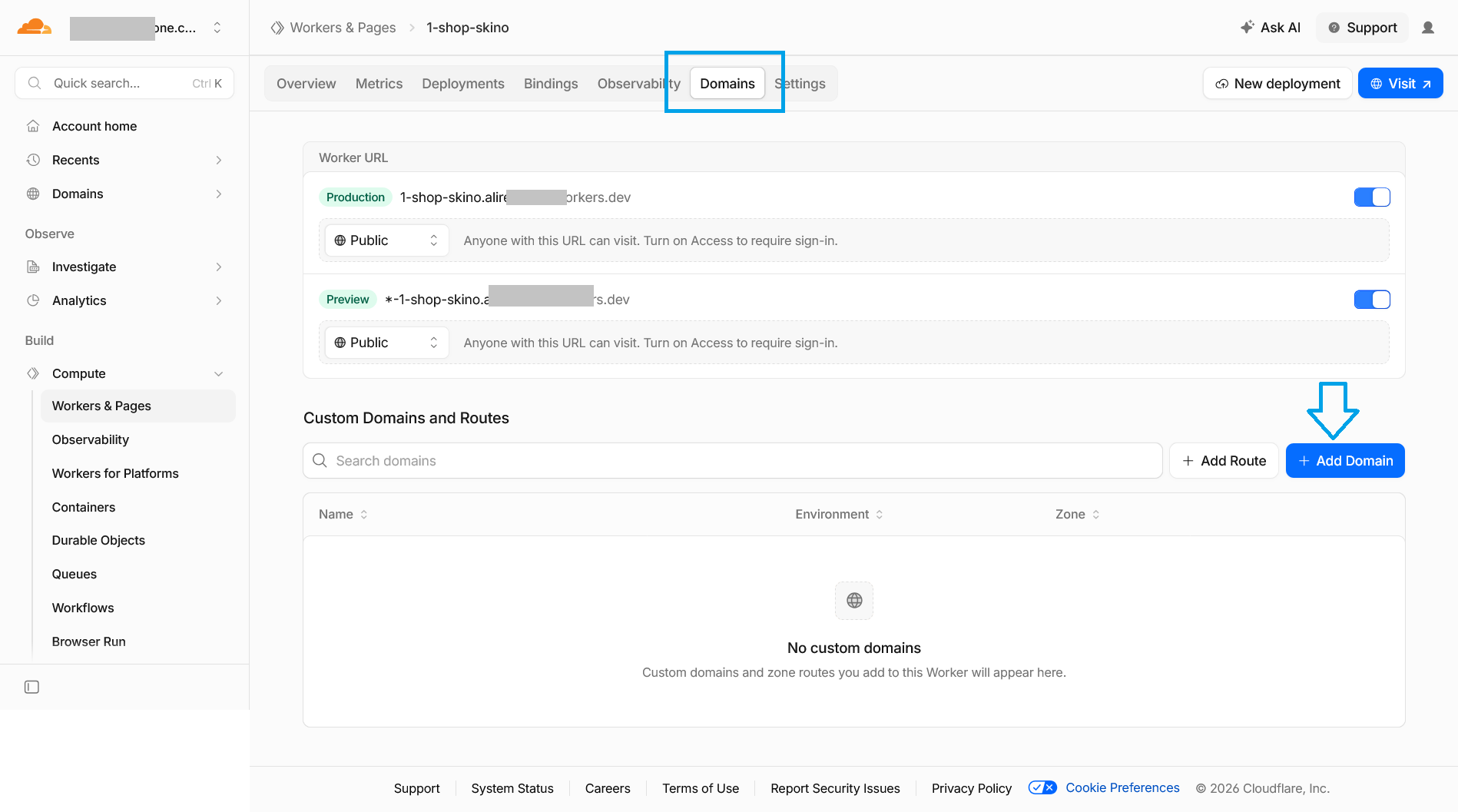Click New deployment button
Screen dimensions: 1458x812
click(x=1277, y=84)
